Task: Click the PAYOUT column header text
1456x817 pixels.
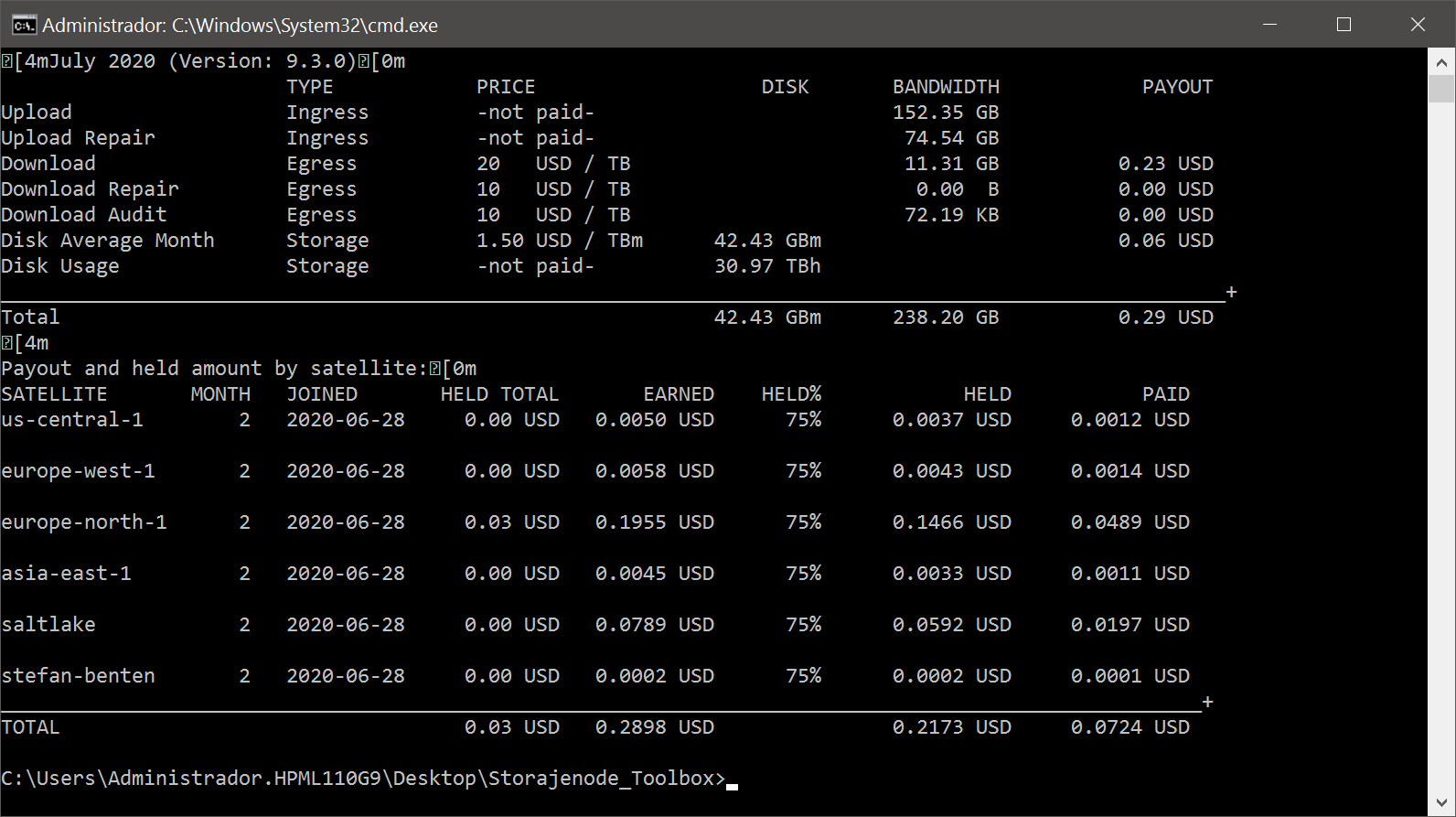Action: (1177, 87)
